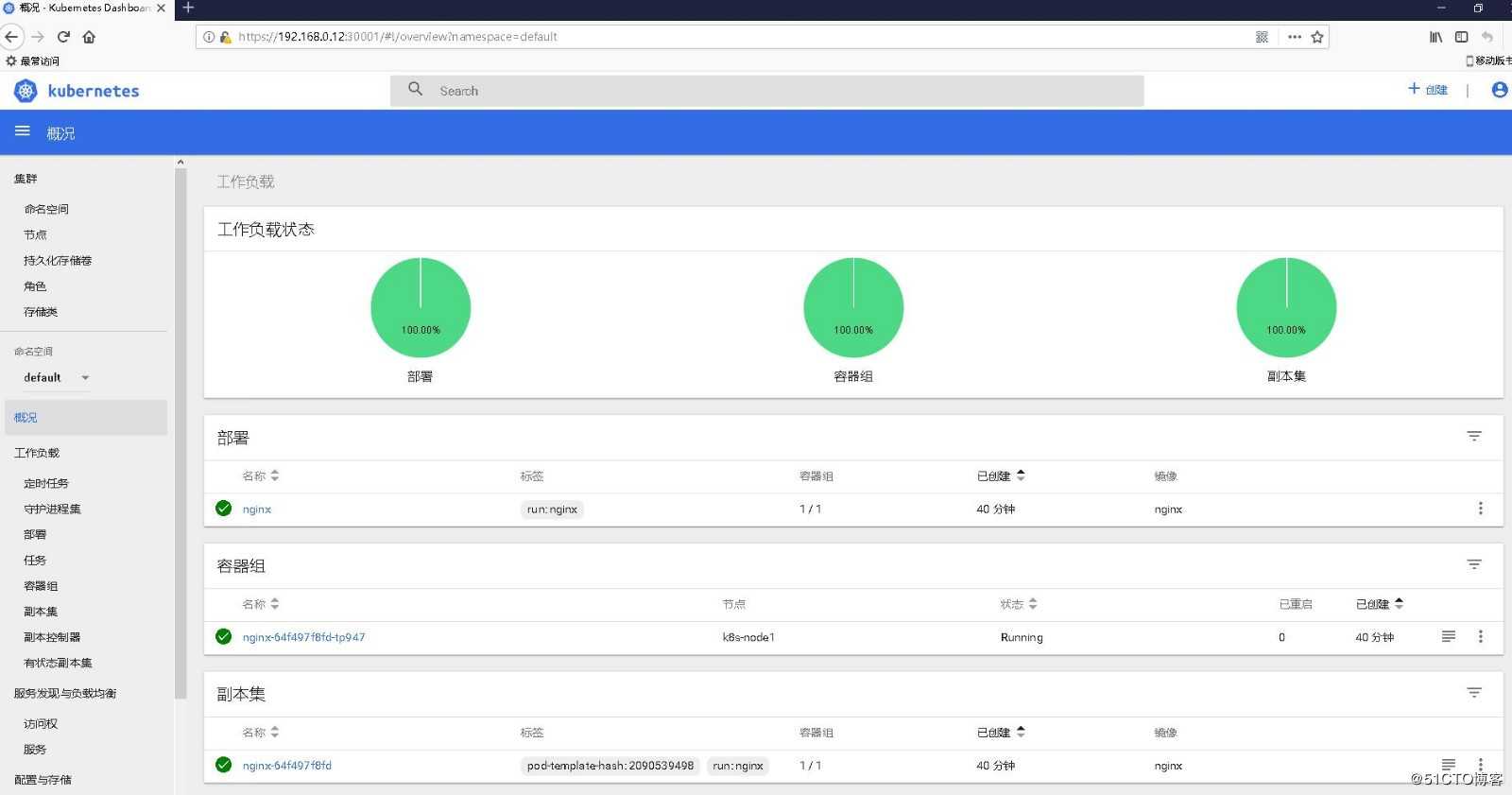The height and width of the screenshot is (795, 1512).
Task: Click the kubernetes brand text link
Action: click(x=94, y=91)
